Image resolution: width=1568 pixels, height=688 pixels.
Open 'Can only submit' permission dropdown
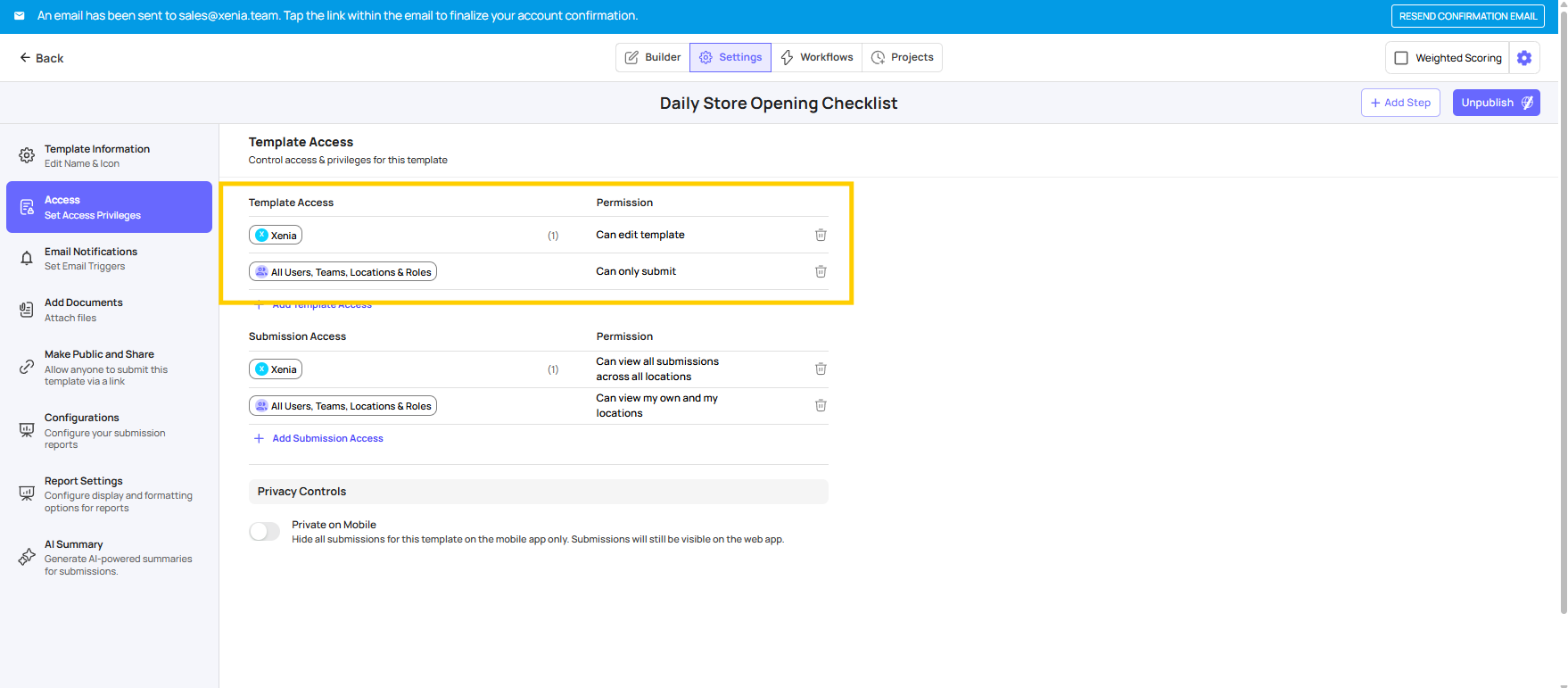pos(636,272)
